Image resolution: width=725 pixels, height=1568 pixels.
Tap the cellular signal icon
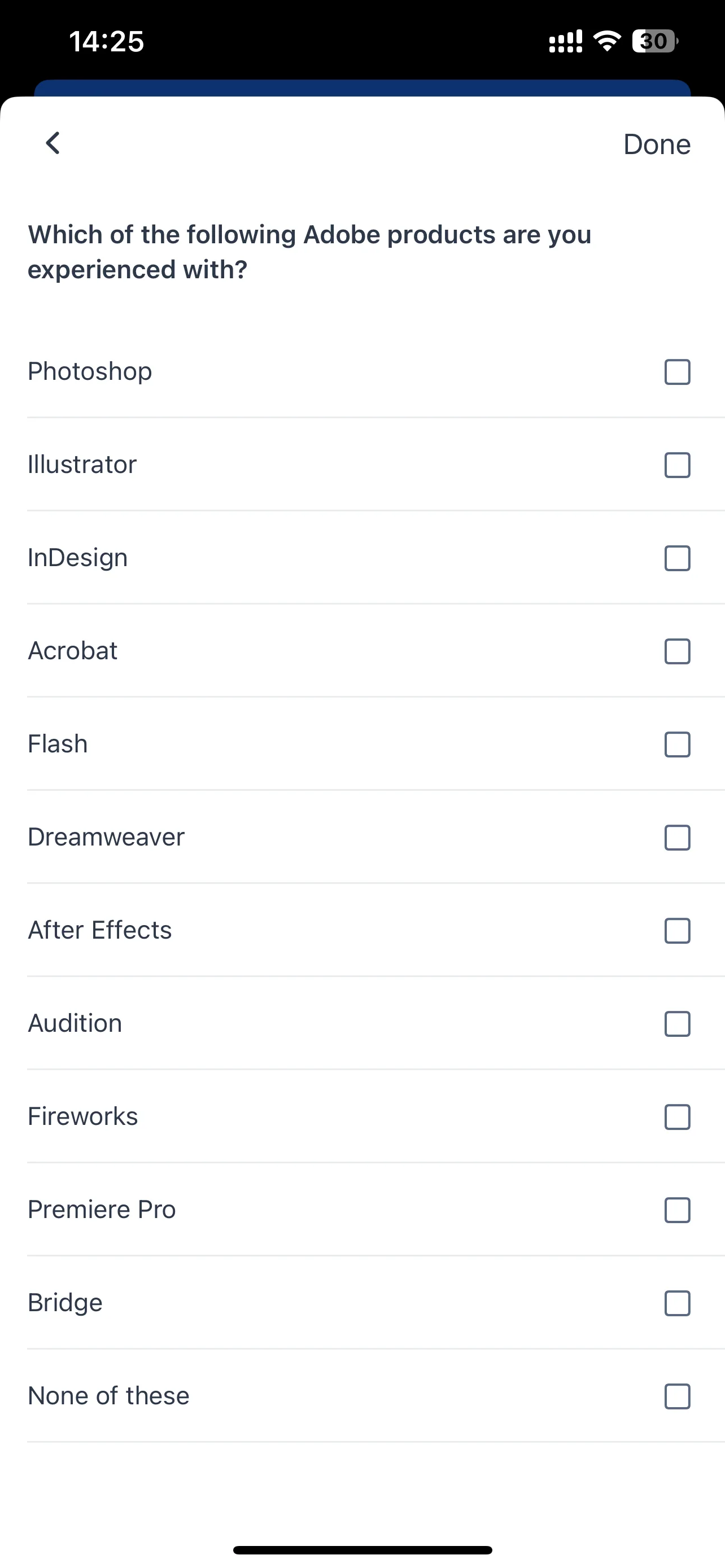click(566, 41)
